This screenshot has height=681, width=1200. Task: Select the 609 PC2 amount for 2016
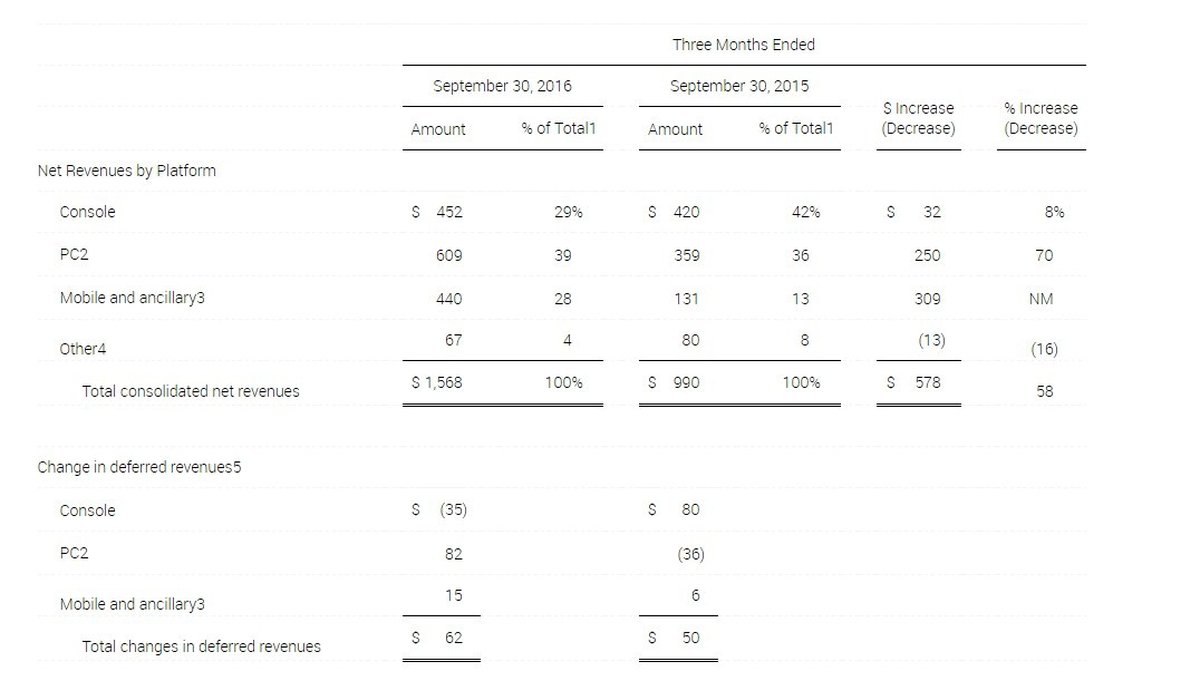click(x=449, y=255)
